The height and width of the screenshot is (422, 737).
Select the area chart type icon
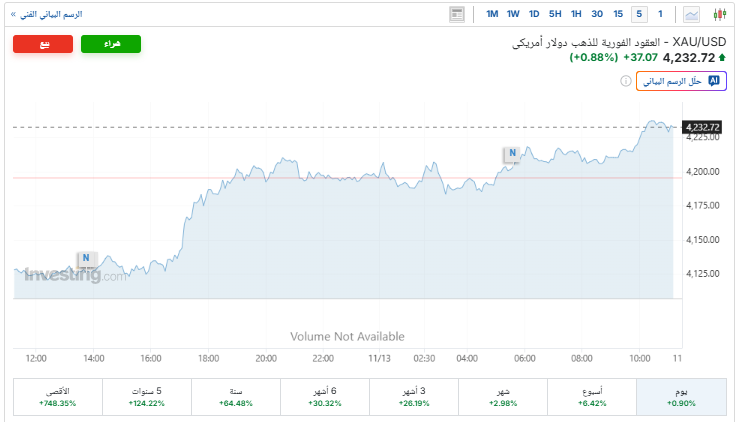coord(691,14)
